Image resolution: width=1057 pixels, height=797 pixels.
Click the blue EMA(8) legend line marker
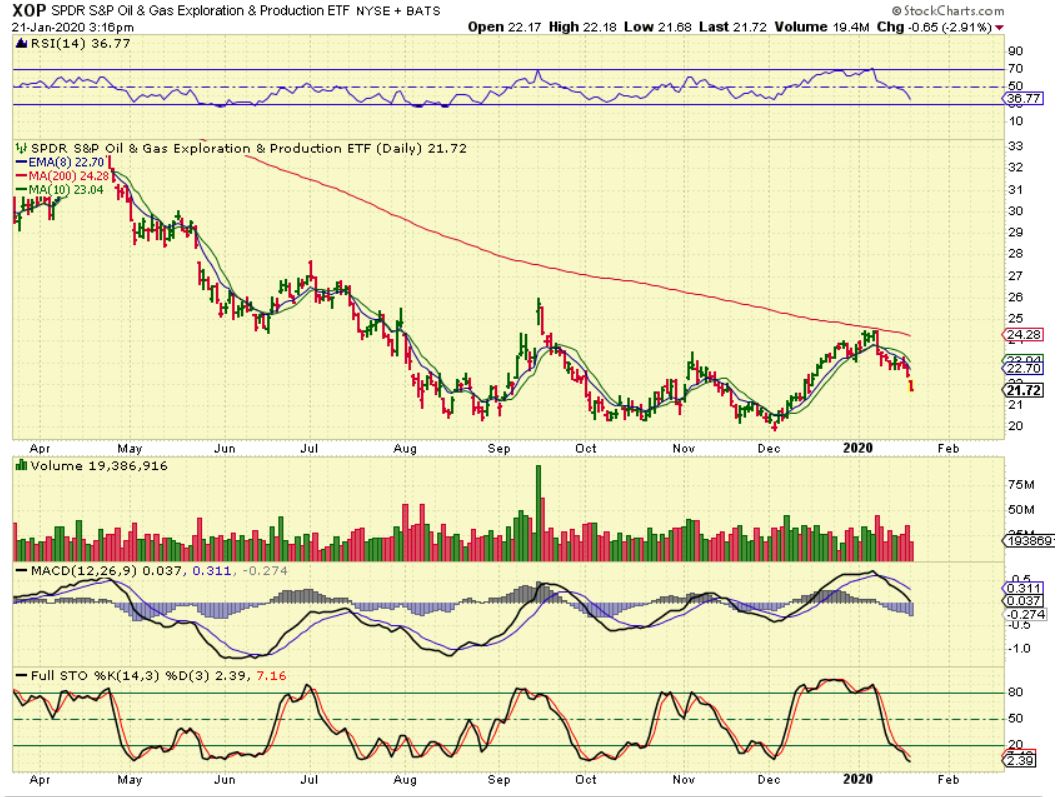pos(21,163)
